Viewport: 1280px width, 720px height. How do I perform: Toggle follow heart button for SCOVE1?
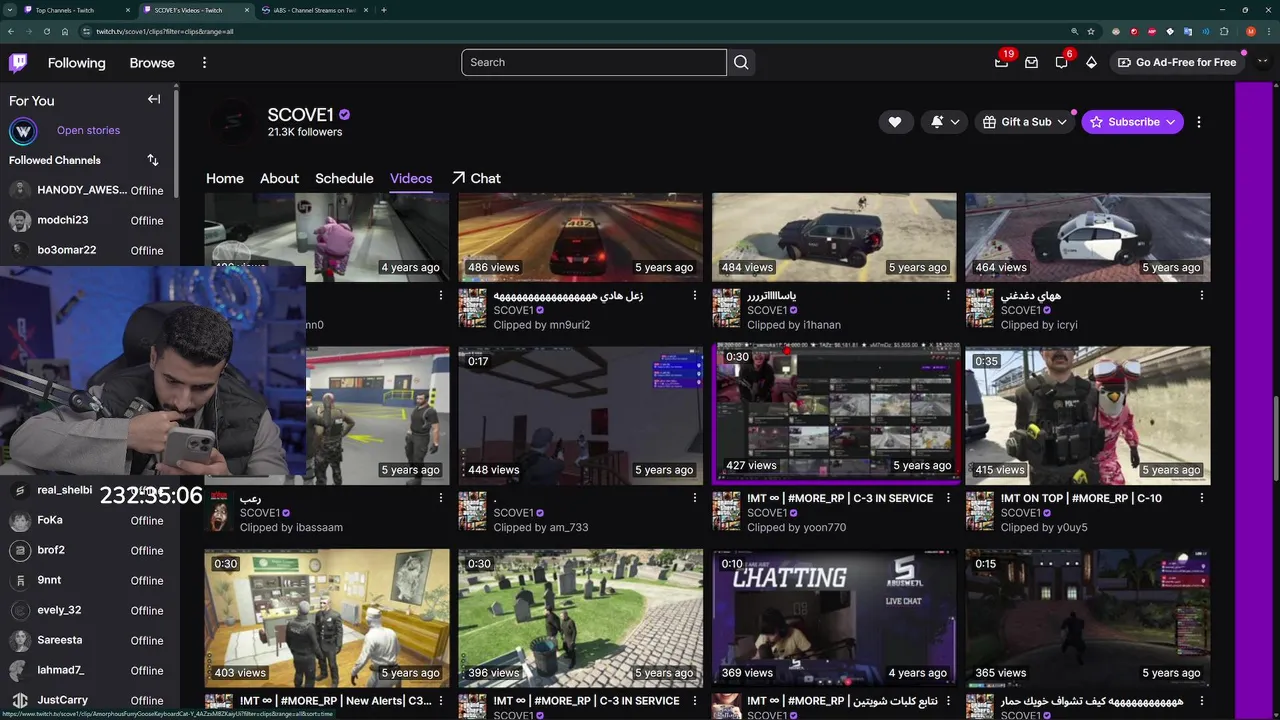coord(895,122)
